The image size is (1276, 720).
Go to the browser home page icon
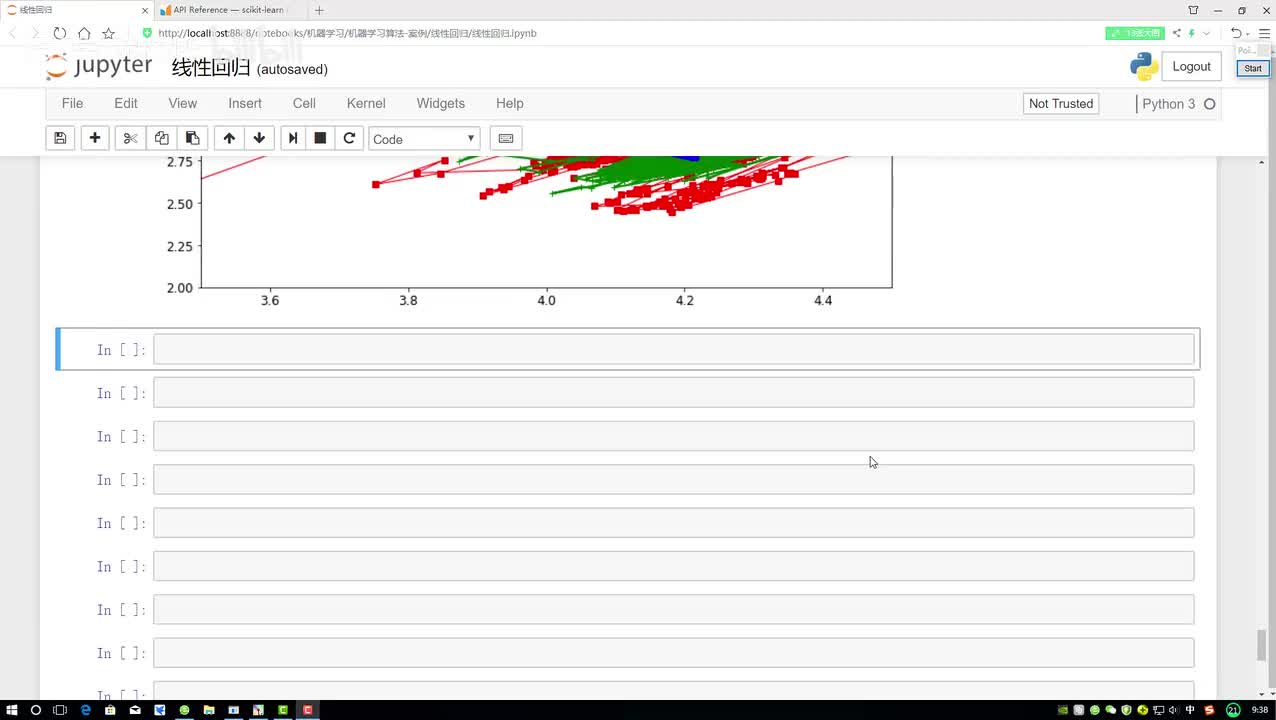coord(84,33)
